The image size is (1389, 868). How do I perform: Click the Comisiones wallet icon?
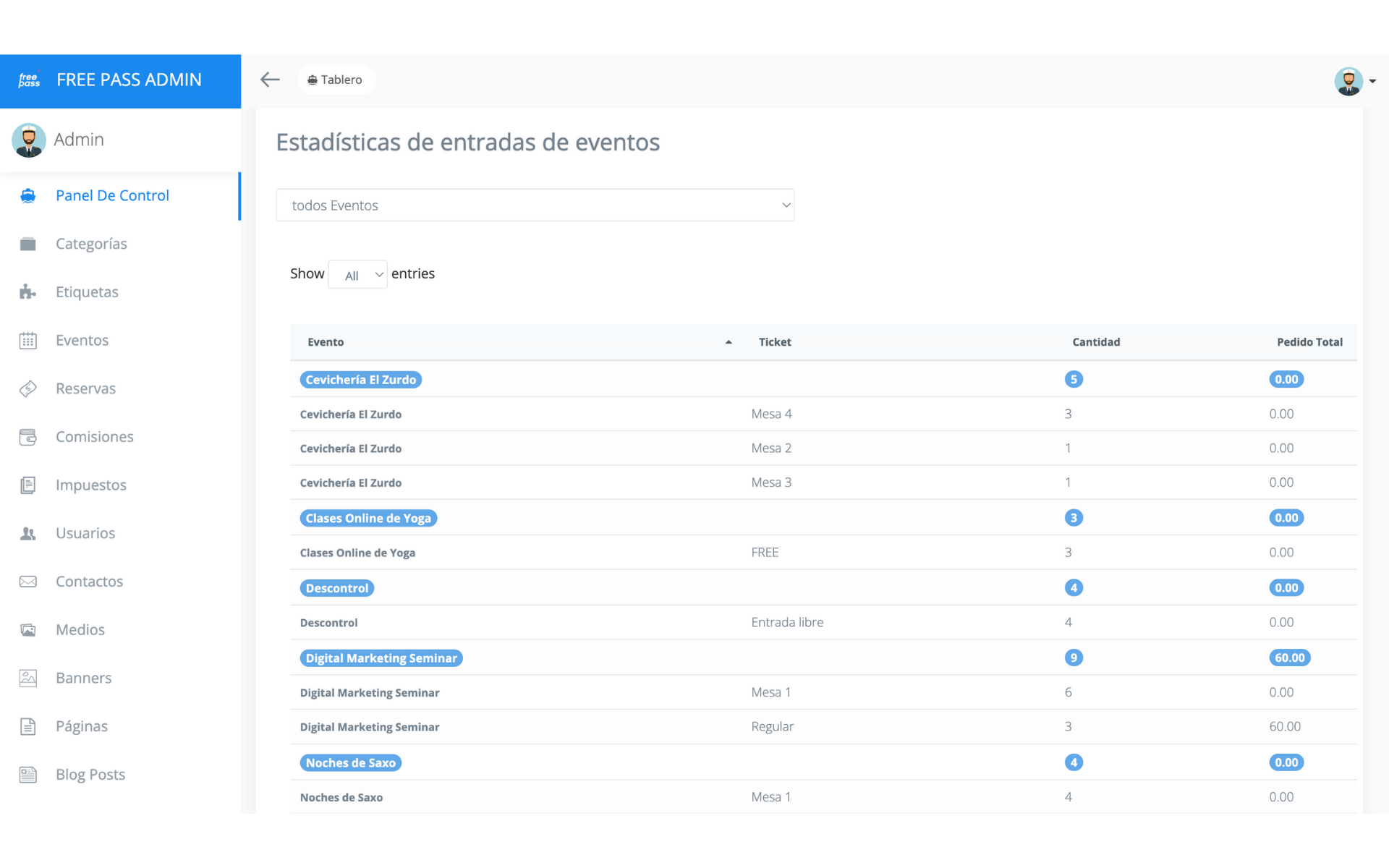28,437
